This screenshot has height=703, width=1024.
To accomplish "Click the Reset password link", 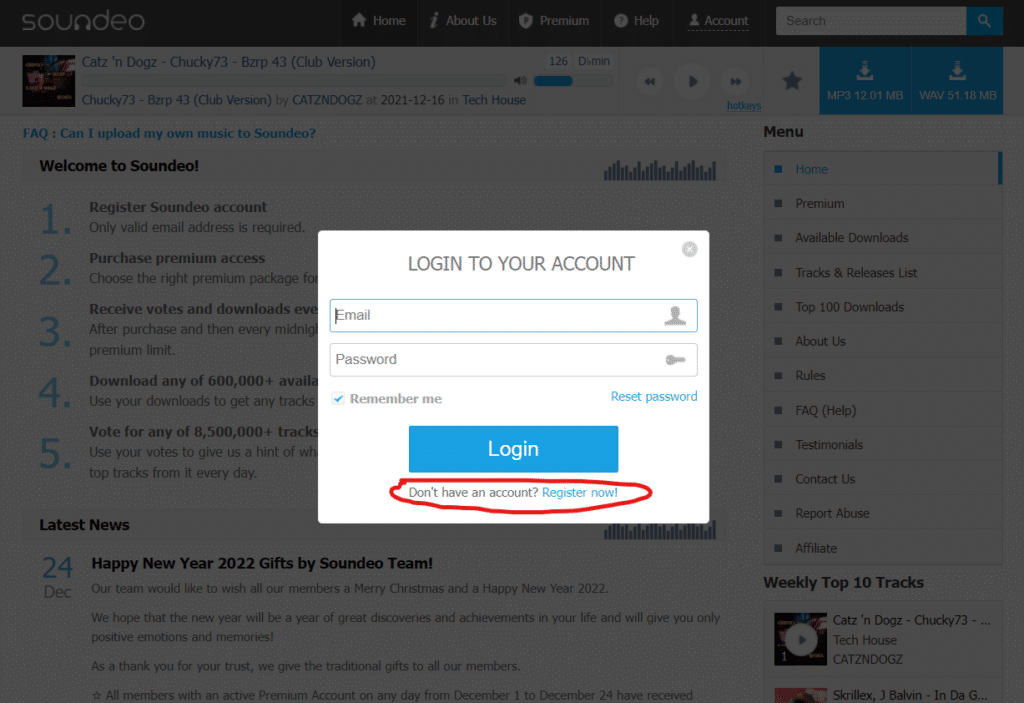I will pyautogui.click(x=654, y=397).
